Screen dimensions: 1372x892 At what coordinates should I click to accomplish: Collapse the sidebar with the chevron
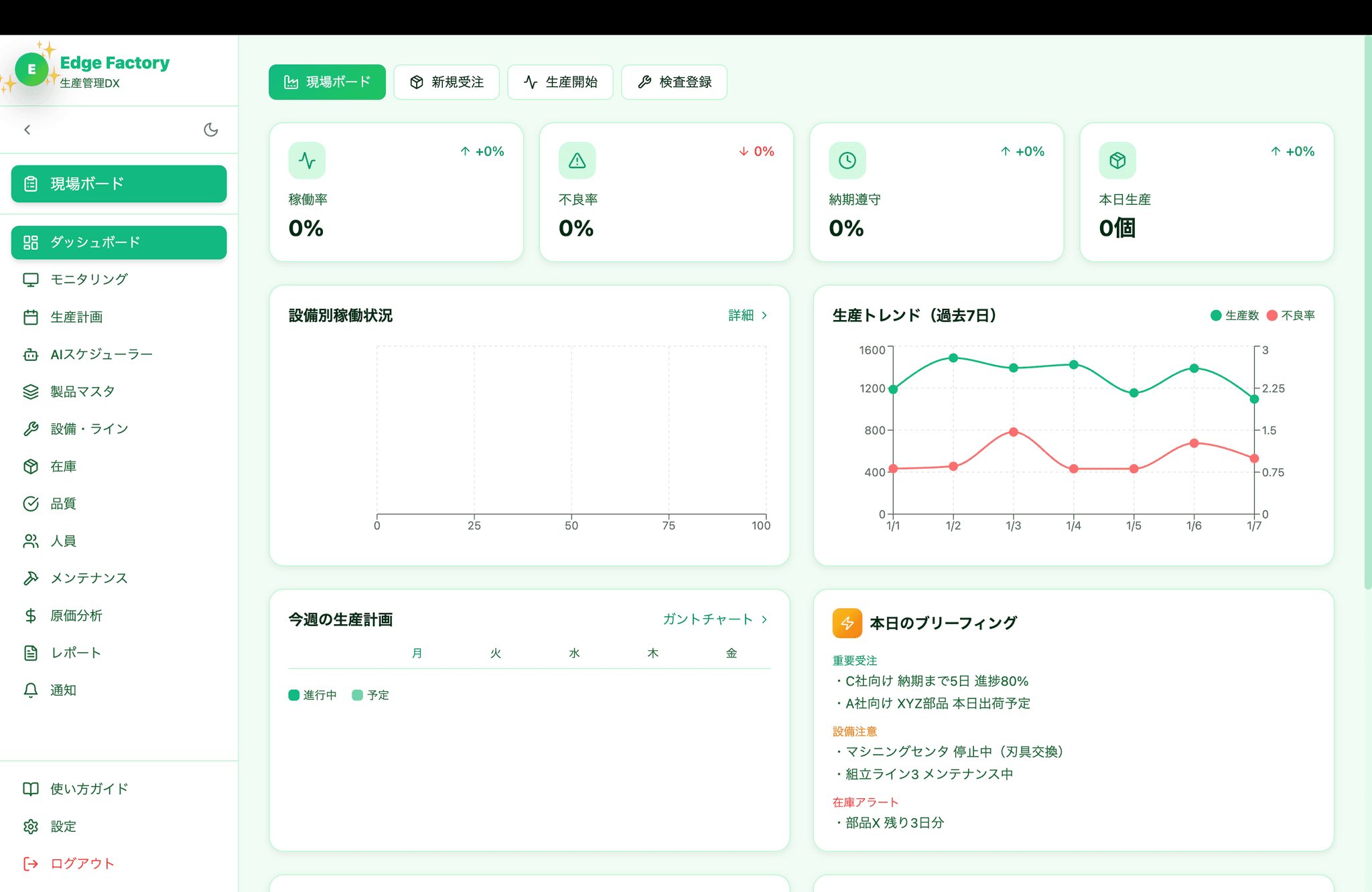(x=27, y=129)
